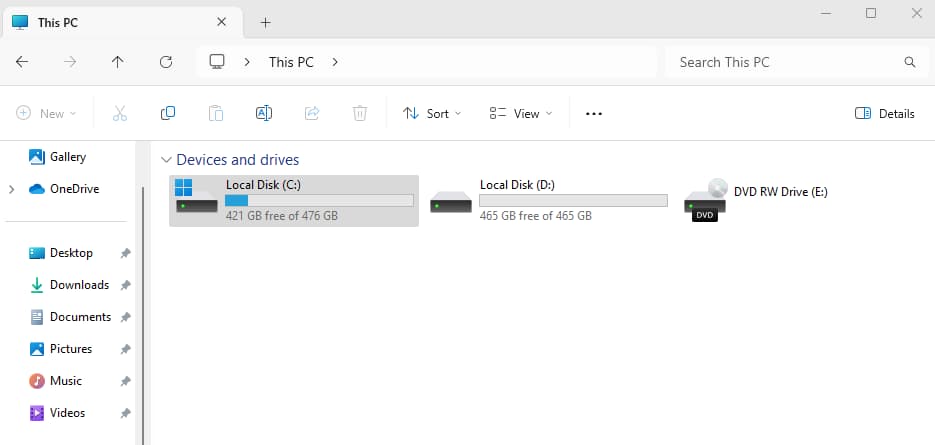Open Pictures in the sidebar
935x445 pixels.
(x=61, y=349)
